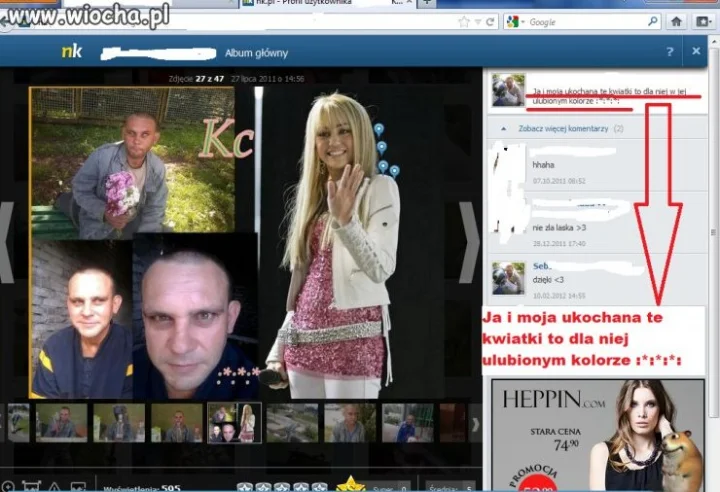Open the Album główny link
720x492 pixels.
coord(257,53)
